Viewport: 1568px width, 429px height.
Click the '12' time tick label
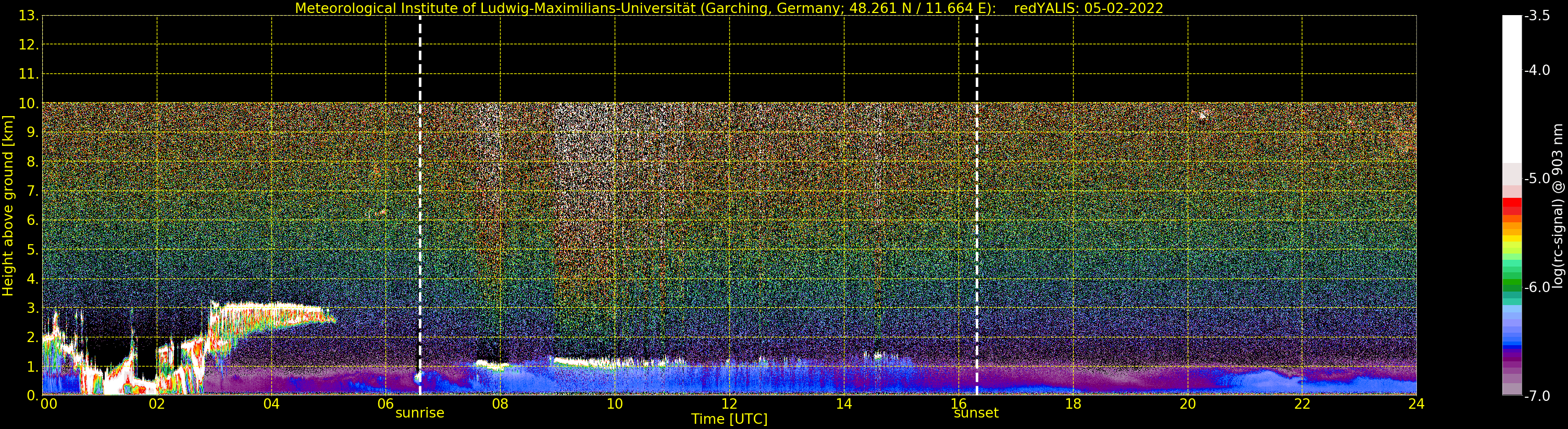(729, 404)
